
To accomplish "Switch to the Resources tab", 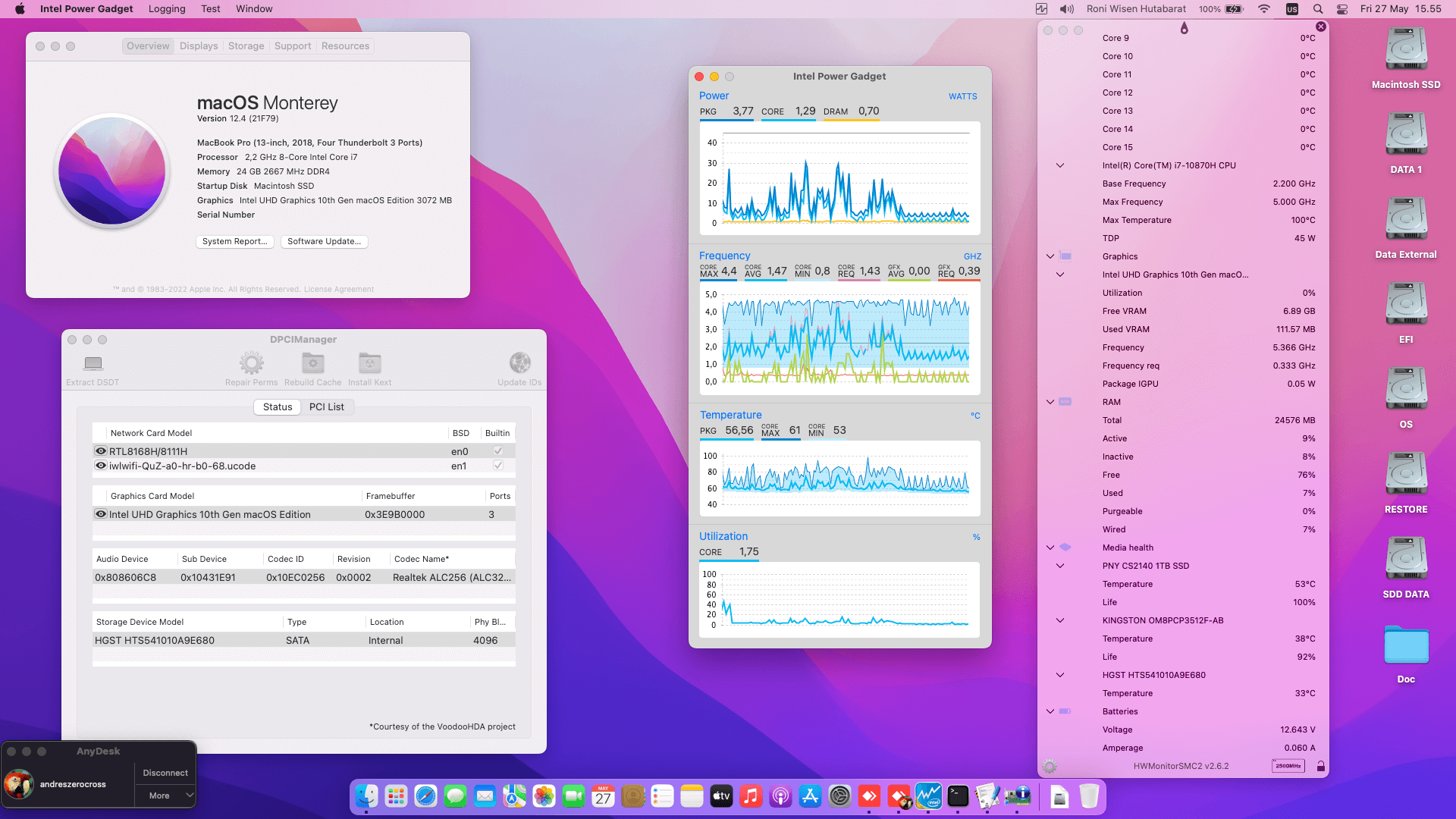I will 345,46.
